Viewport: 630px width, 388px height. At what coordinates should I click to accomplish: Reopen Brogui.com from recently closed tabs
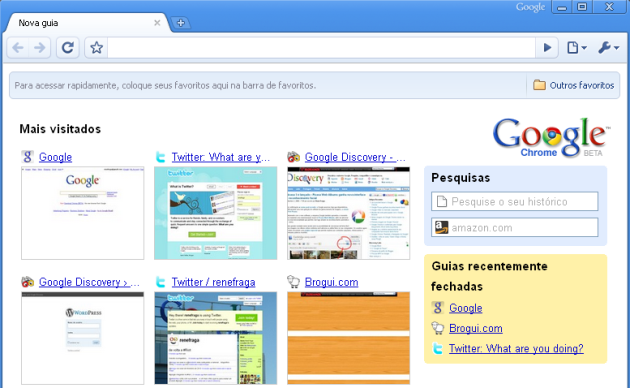click(x=476, y=329)
